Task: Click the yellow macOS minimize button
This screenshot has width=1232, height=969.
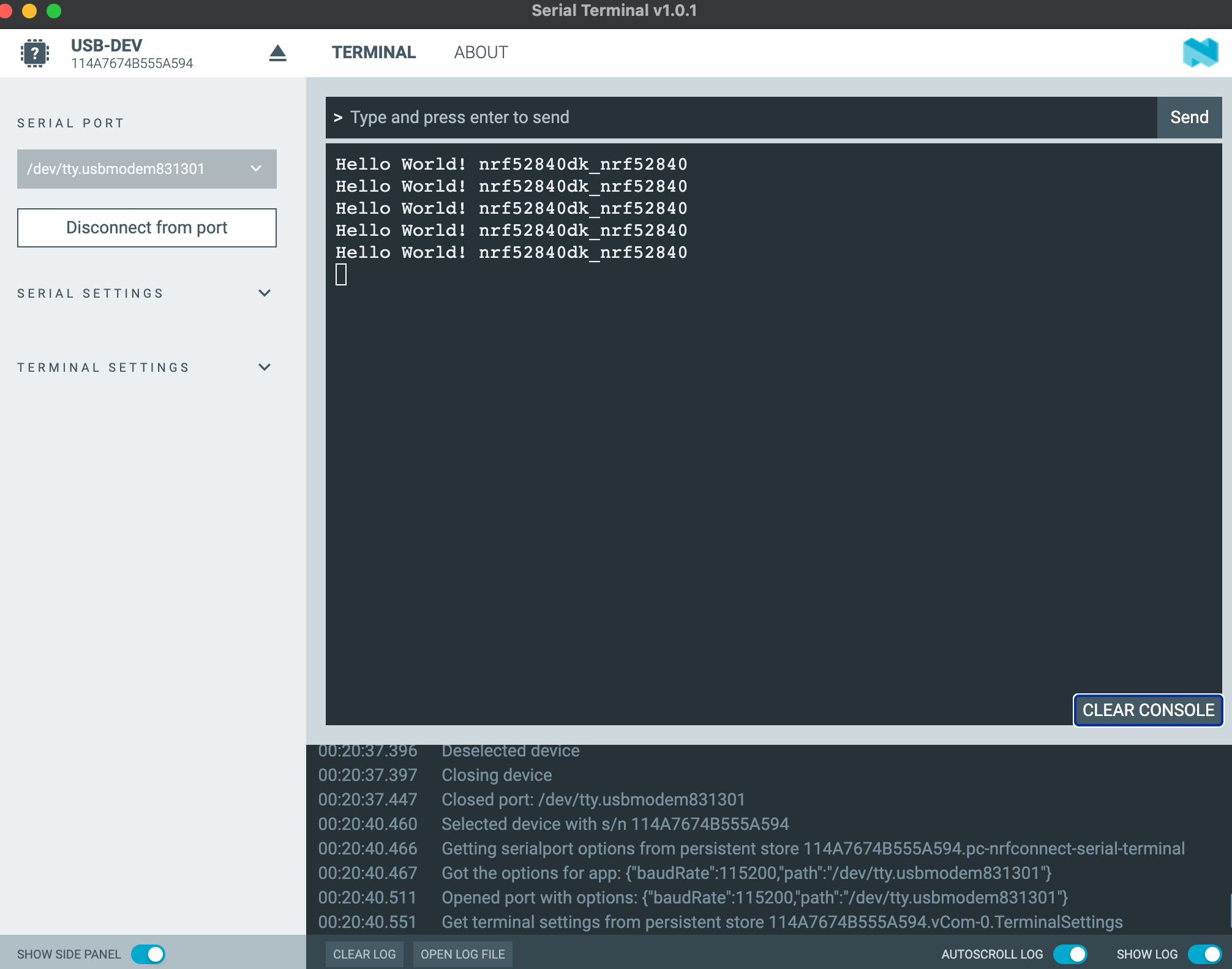Action: [x=29, y=10]
